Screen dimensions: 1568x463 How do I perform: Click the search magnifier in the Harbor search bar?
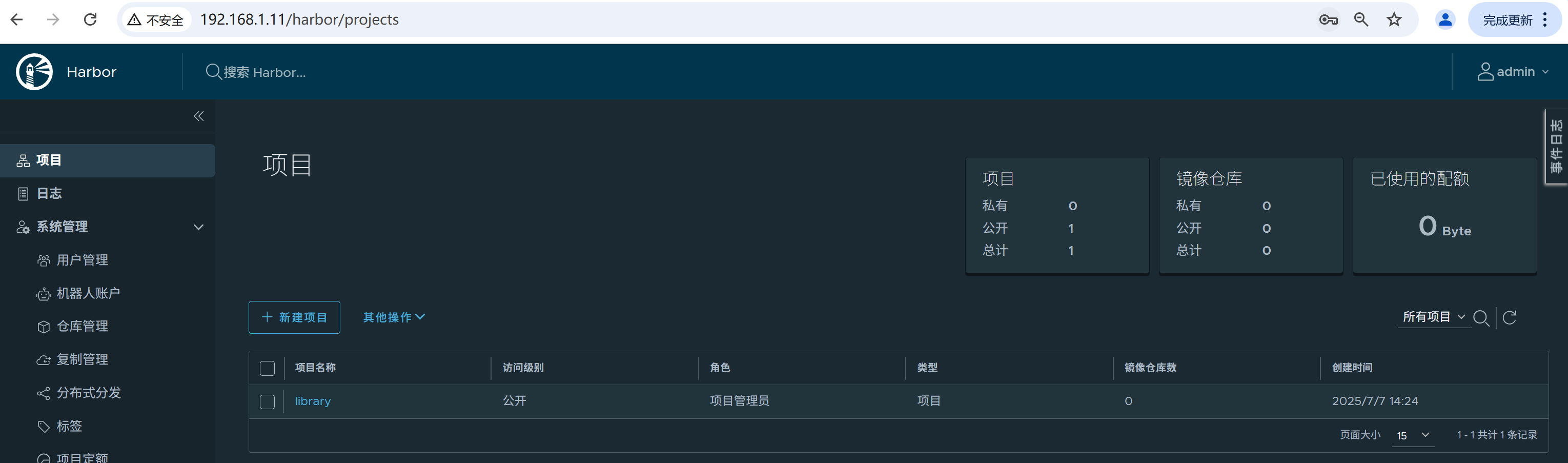[x=213, y=72]
